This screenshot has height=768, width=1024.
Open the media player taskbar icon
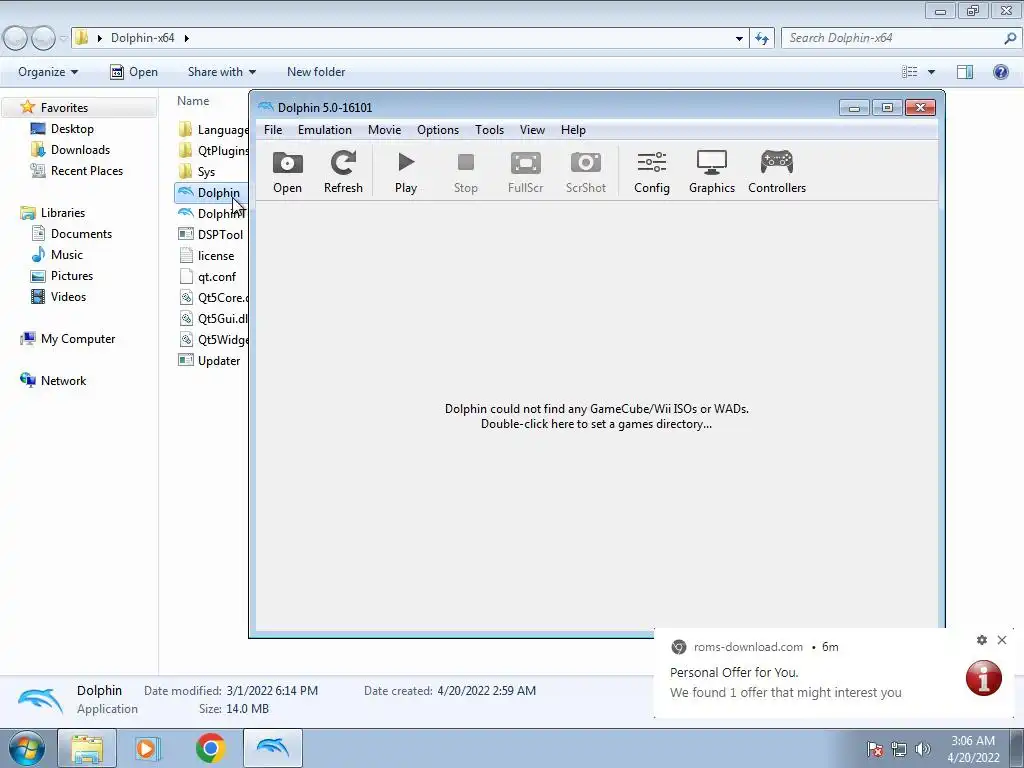[148, 748]
